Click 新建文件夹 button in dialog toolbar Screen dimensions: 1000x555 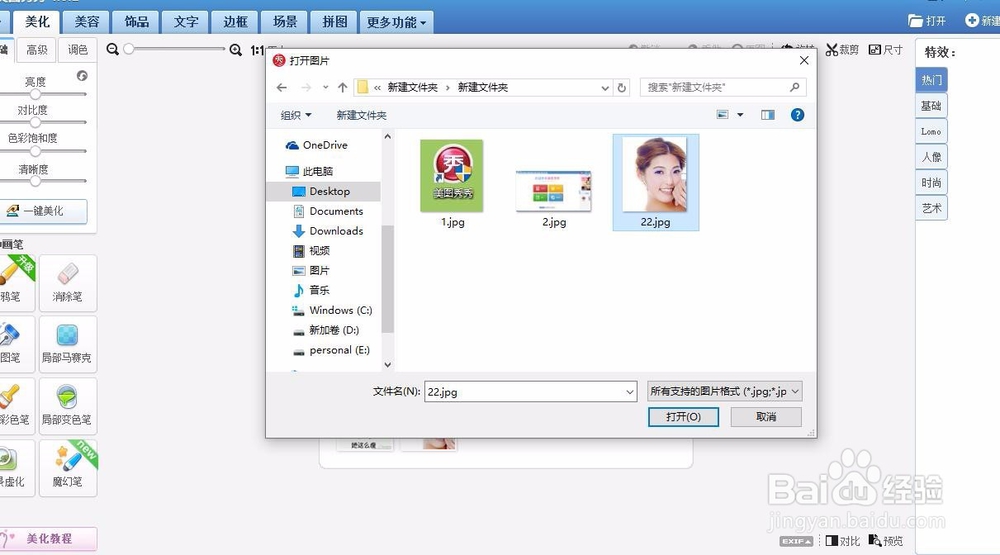pos(362,115)
